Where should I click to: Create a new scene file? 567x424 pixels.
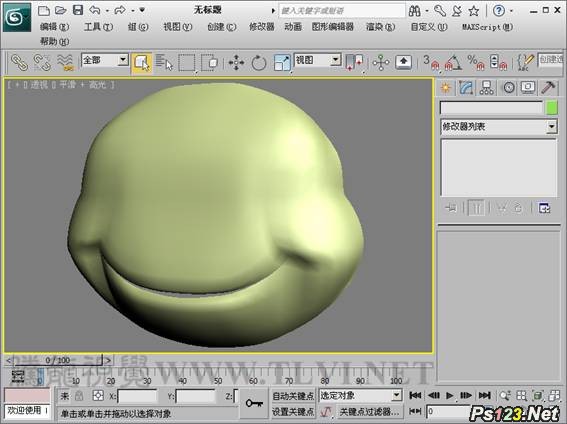click(44, 10)
